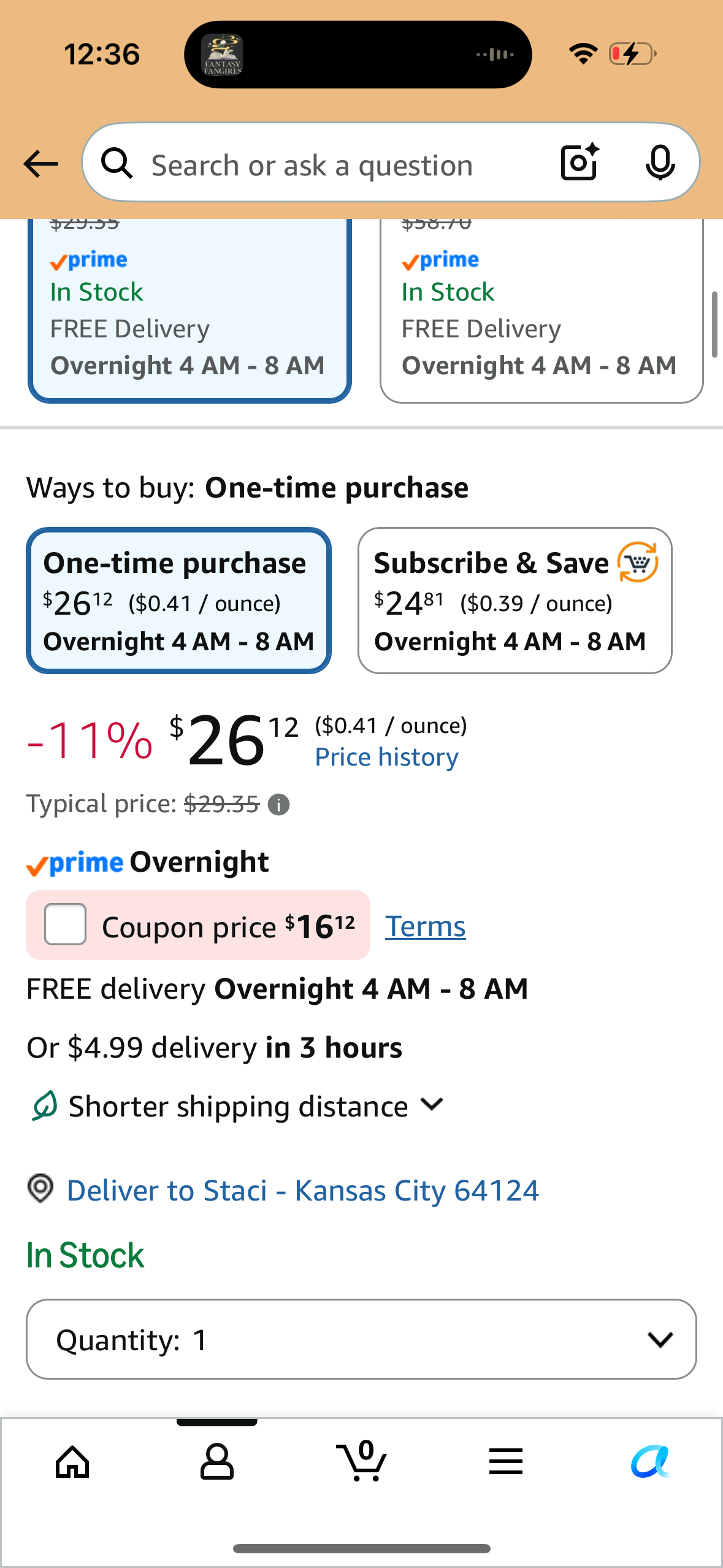Tap the typical price info icon

point(279,804)
